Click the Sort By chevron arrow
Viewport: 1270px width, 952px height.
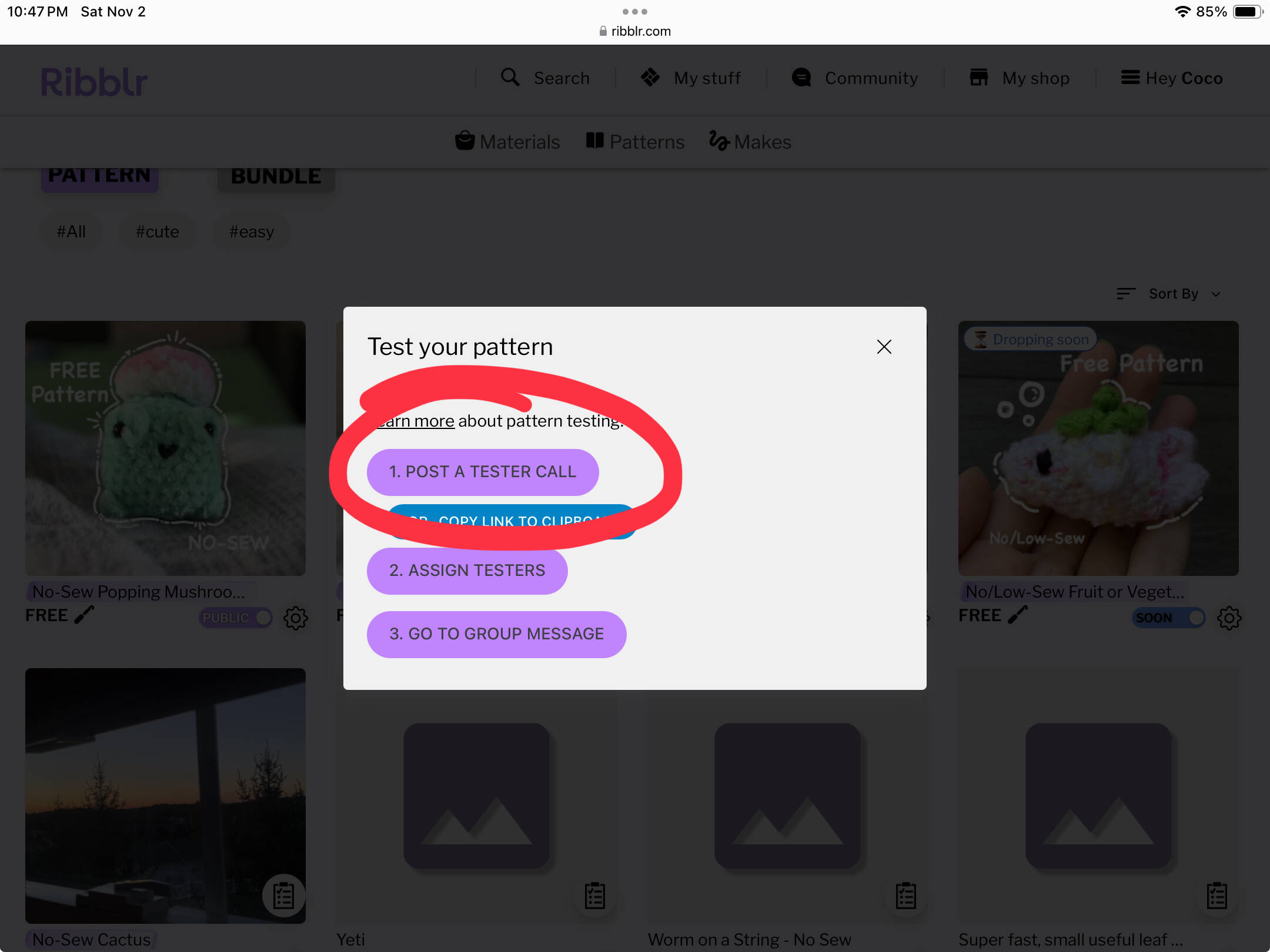click(1216, 294)
